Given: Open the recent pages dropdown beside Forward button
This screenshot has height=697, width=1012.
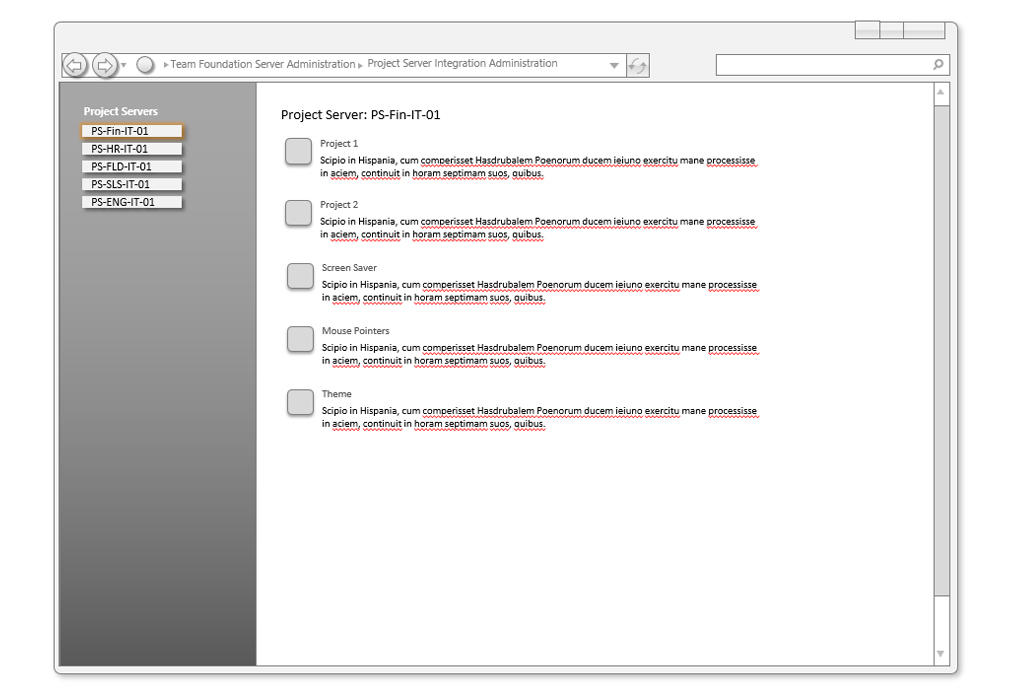Looking at the screenshot, I should click(124, 66).
